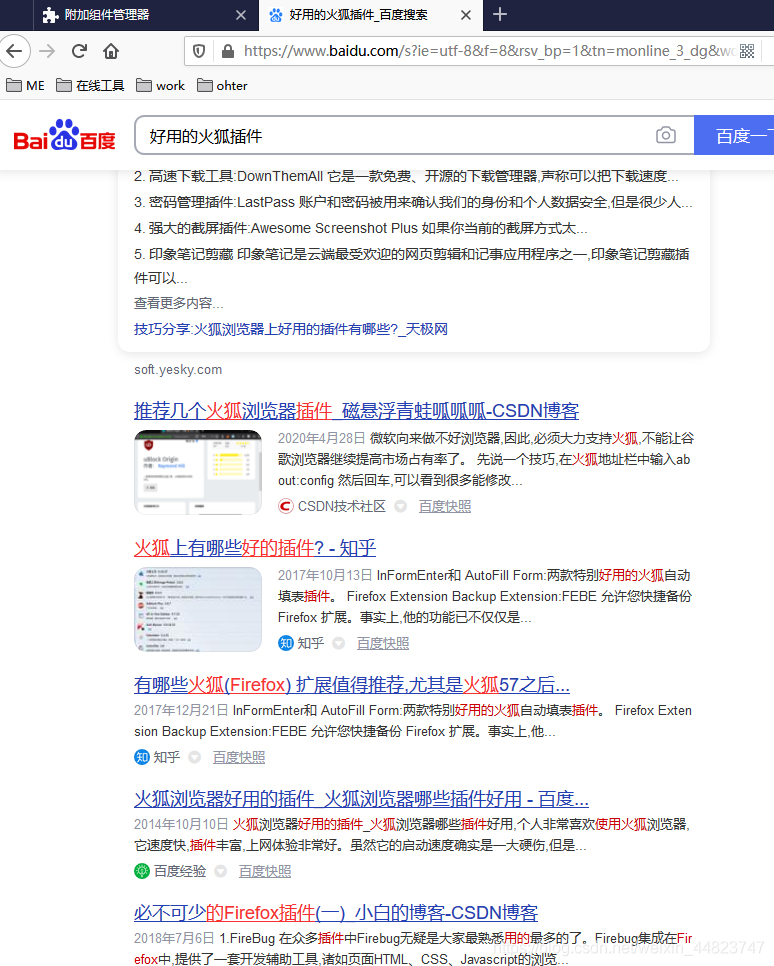774x966 pixels.
Task: Open the ohter bookmarks folder
Action: click(x=222, y=86)
